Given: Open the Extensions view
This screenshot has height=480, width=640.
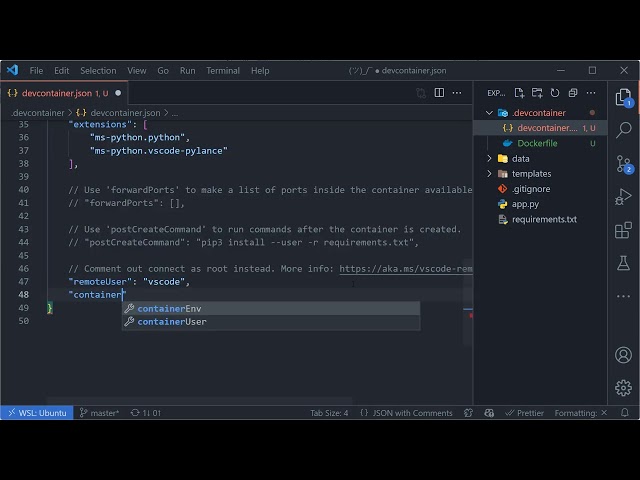Looking at the screenshot, I should pyautogui.click(x=623, y=230).
